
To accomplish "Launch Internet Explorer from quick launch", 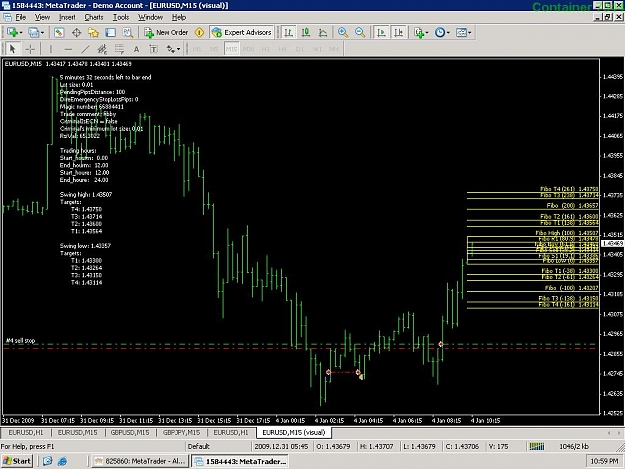I will pos(62,461).
